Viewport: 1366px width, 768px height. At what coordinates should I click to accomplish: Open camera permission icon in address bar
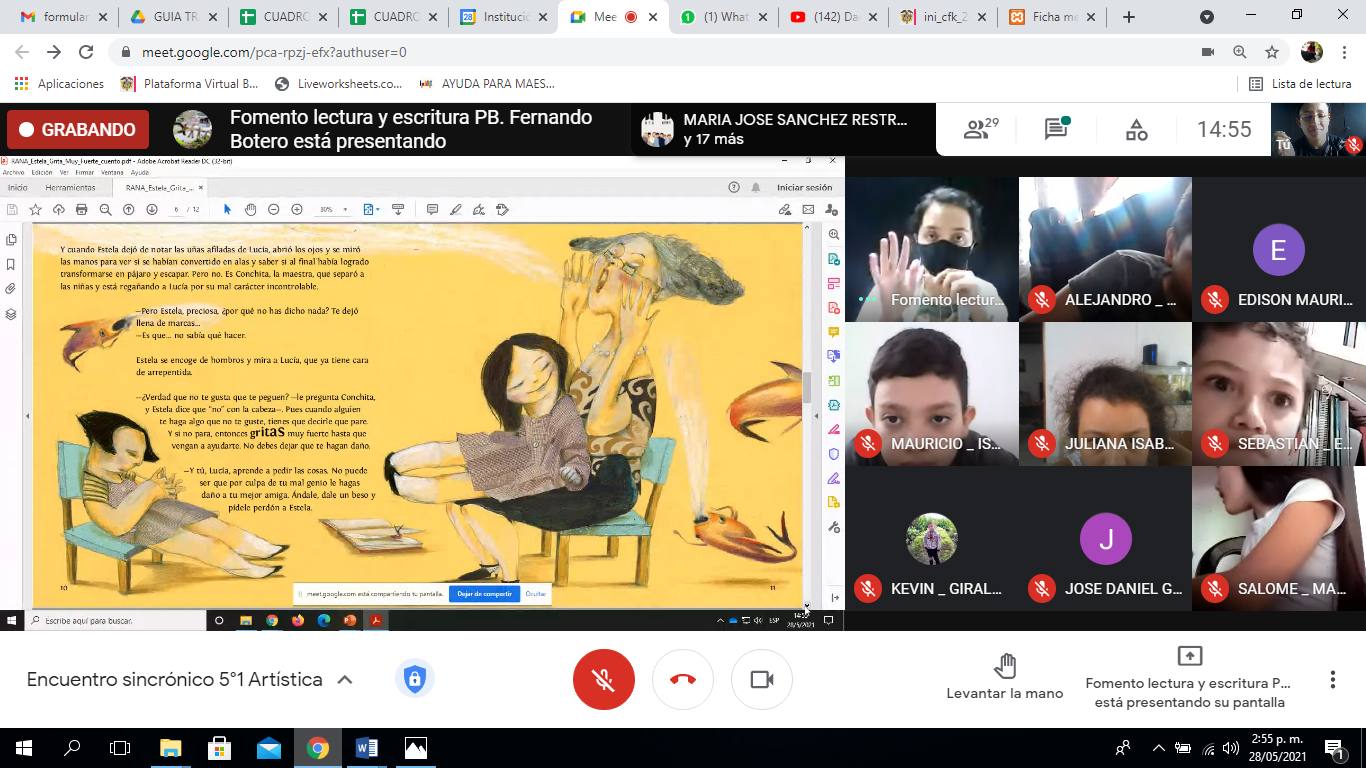coord(1207,52)
